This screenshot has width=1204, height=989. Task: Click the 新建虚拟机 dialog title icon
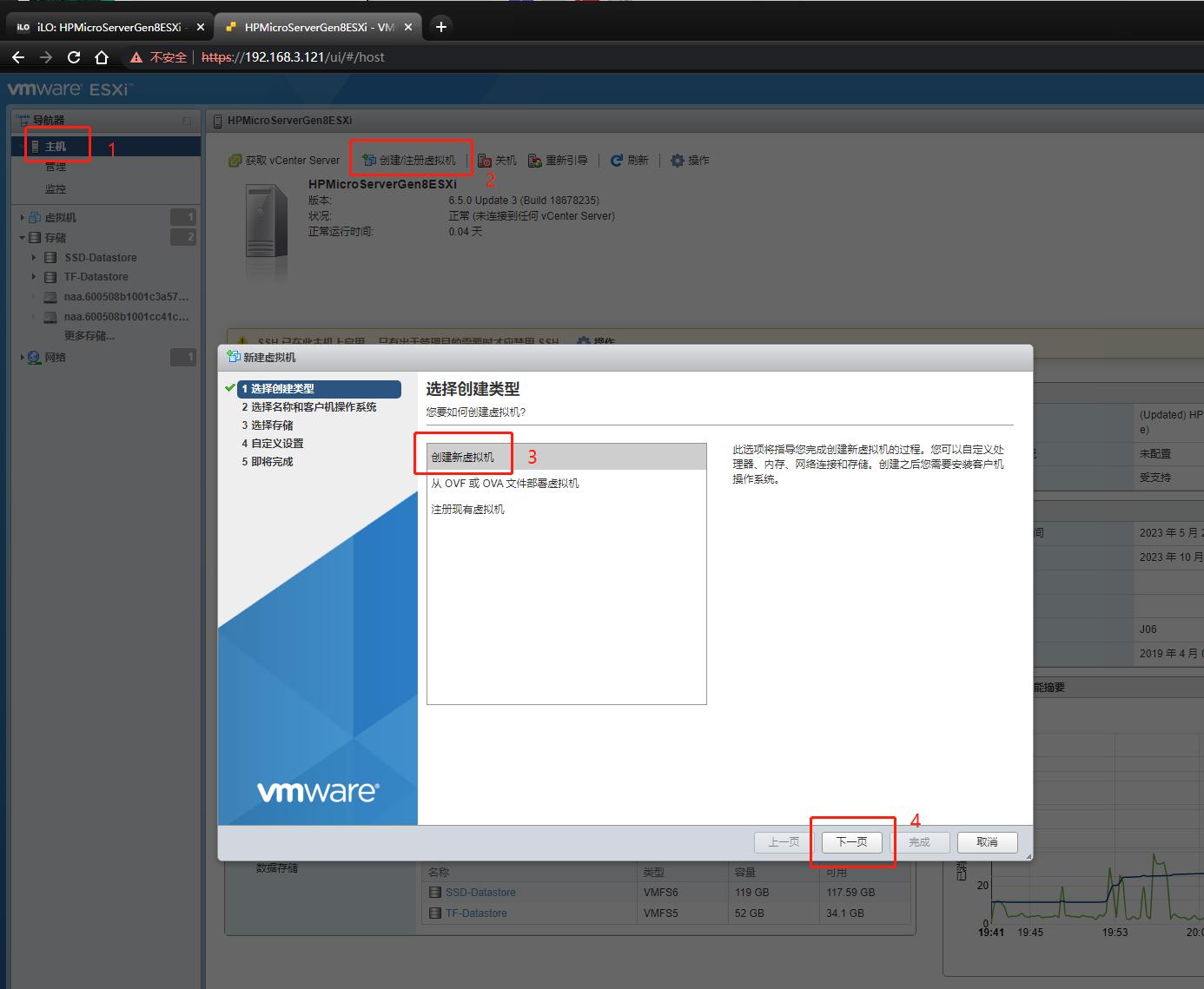pyautogui.click(x=233, y=357)
